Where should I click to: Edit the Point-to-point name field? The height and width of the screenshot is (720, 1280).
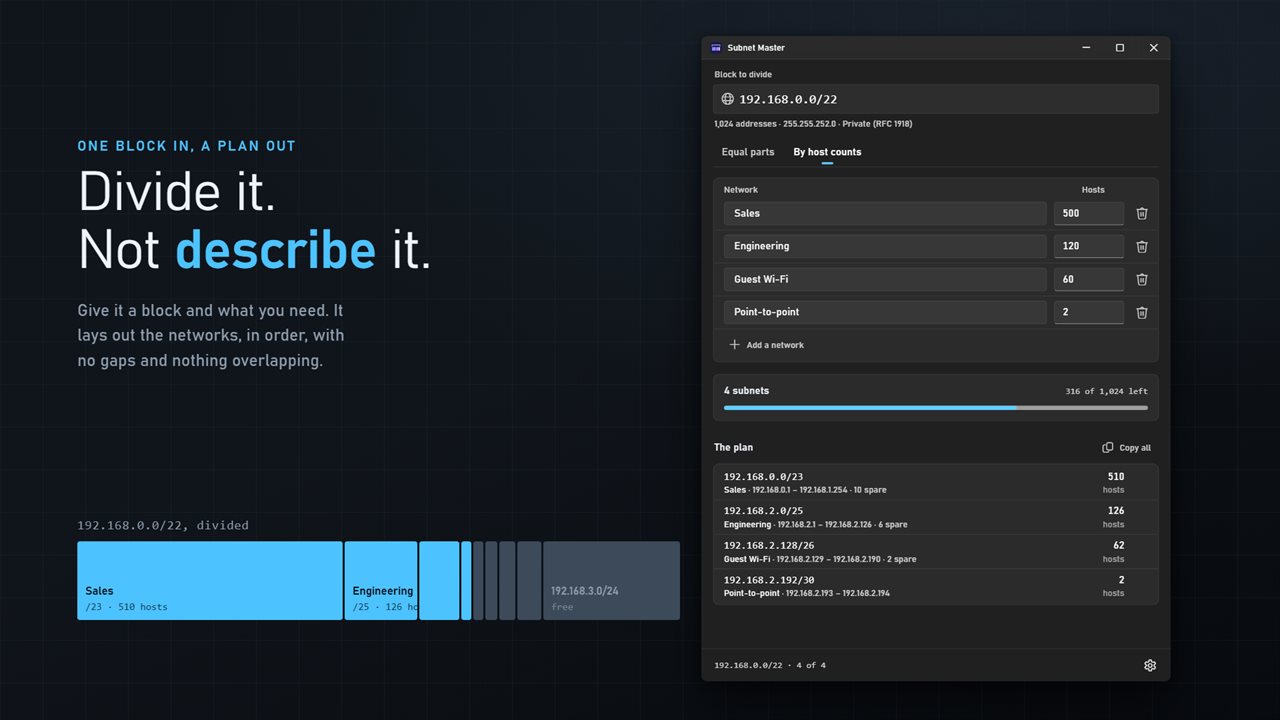click(x=885, y=312)
